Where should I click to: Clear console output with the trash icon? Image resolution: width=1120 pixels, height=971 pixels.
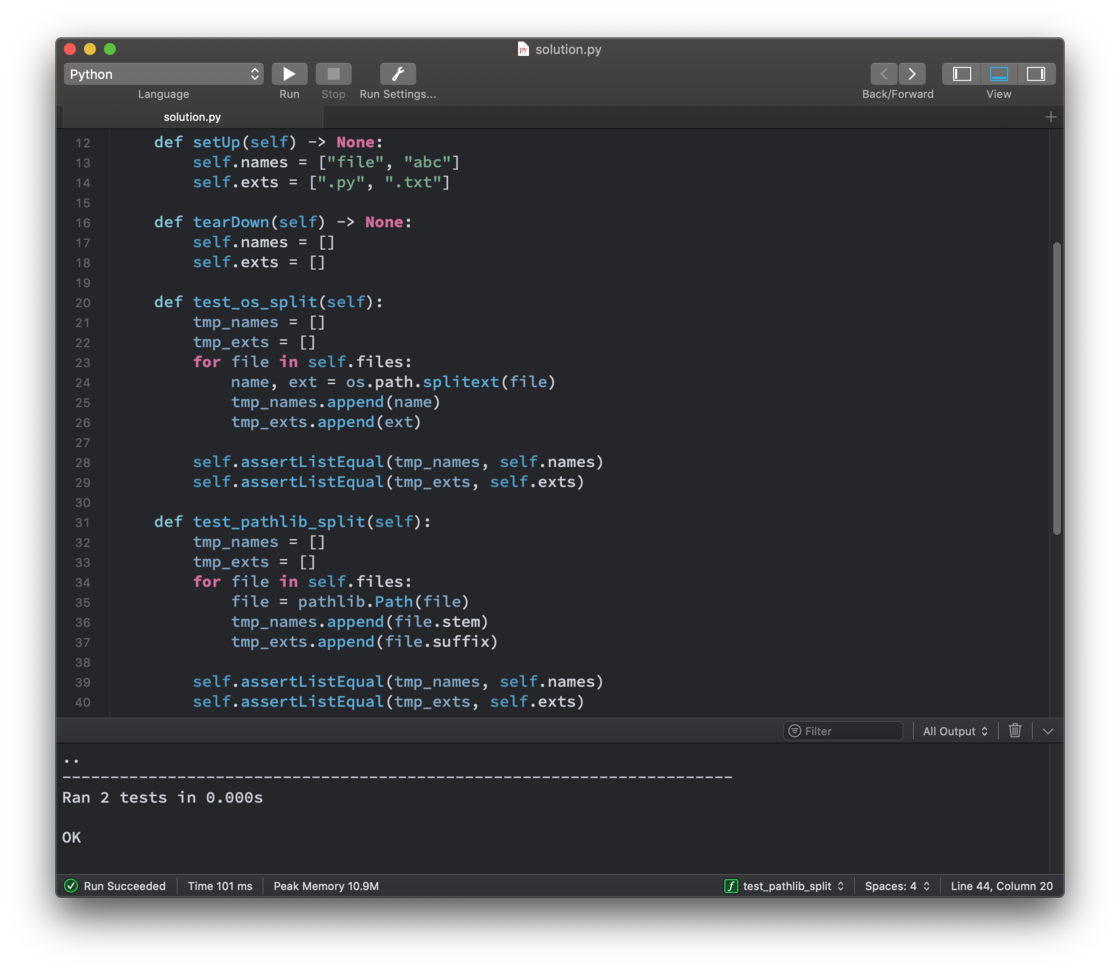click(x=1015, y=730)
